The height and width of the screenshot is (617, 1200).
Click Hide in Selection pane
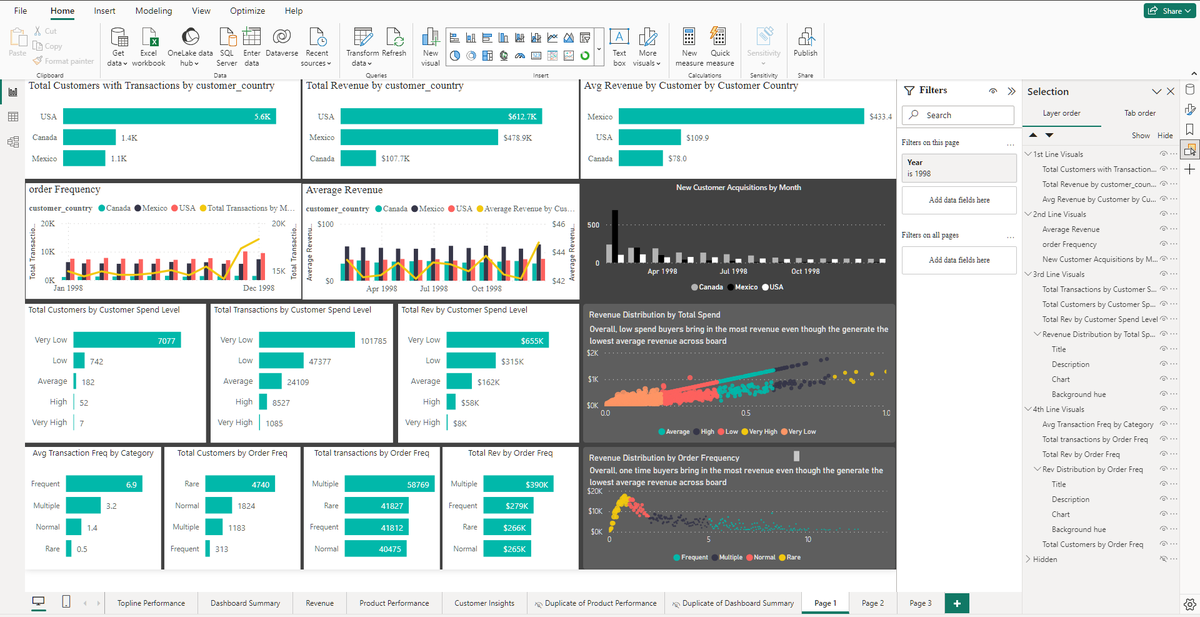pos(1165,135)
